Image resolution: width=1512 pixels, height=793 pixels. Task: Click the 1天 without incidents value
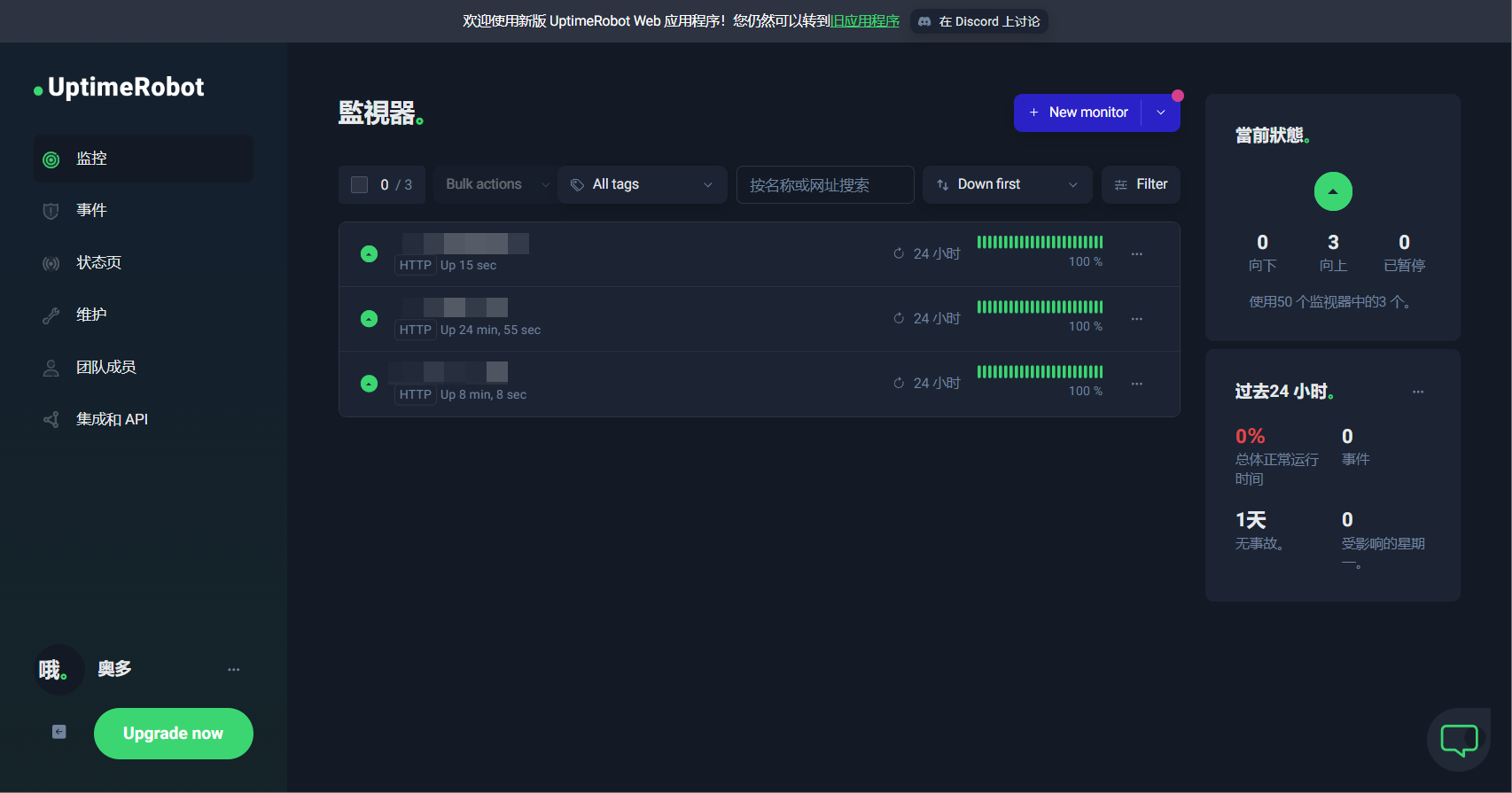click(1251, 520)
